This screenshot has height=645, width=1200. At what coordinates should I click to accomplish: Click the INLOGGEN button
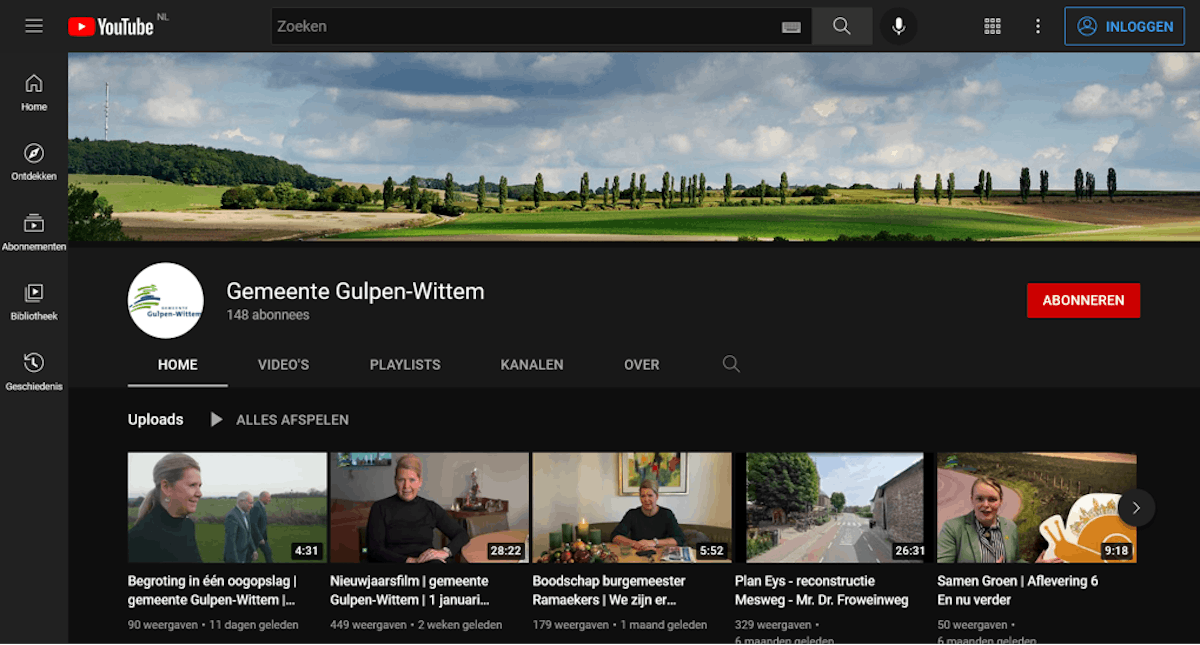point(1125,27)
